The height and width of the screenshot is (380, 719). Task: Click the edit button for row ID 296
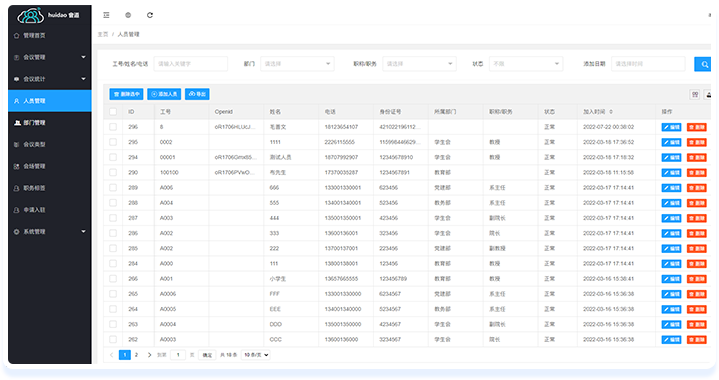click(671, 127)
